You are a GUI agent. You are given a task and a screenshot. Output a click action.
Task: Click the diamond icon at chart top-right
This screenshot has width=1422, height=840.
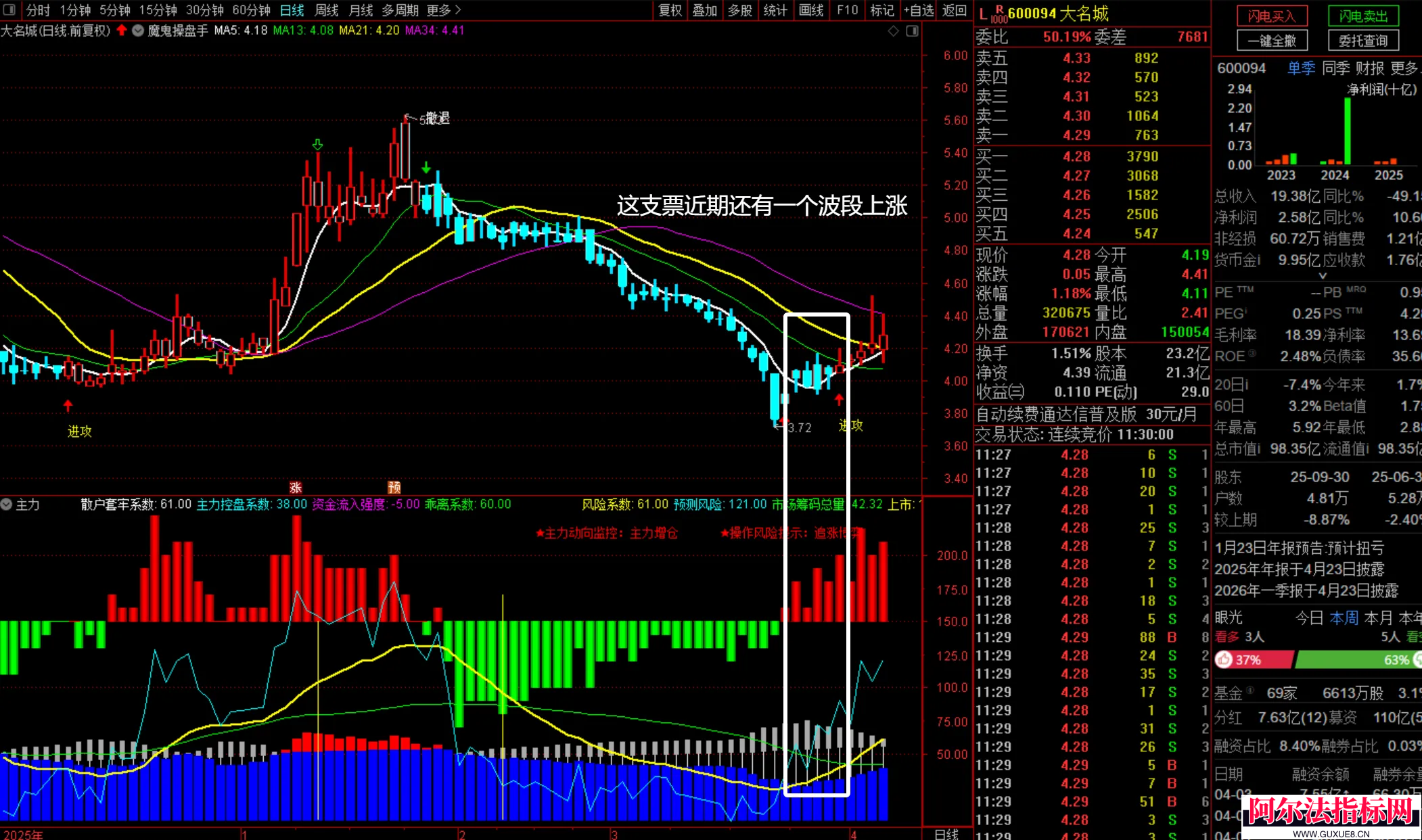[x=894, y=31]
